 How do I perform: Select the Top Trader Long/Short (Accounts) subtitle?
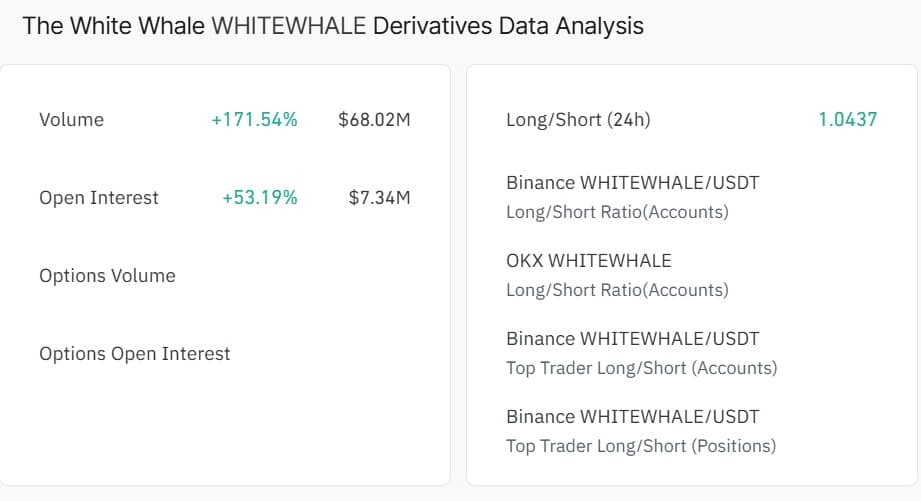tap(641, 368)
